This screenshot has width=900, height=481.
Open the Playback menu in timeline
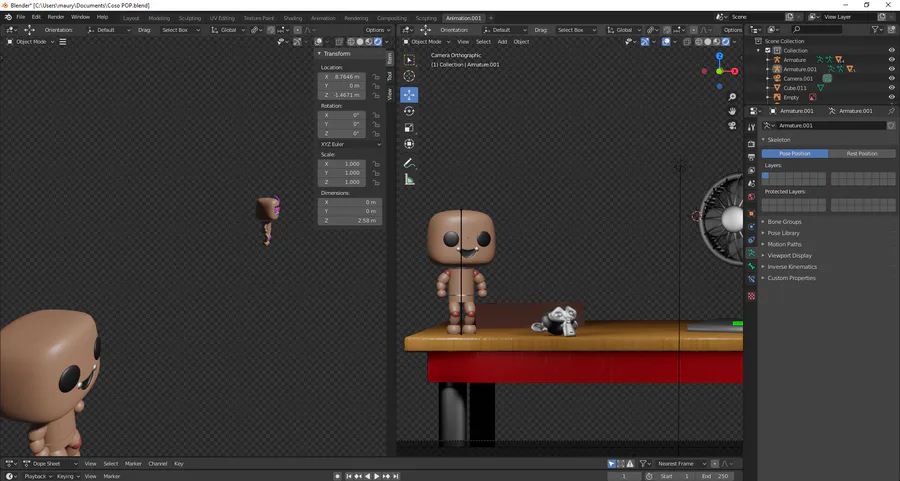[38, 476]
